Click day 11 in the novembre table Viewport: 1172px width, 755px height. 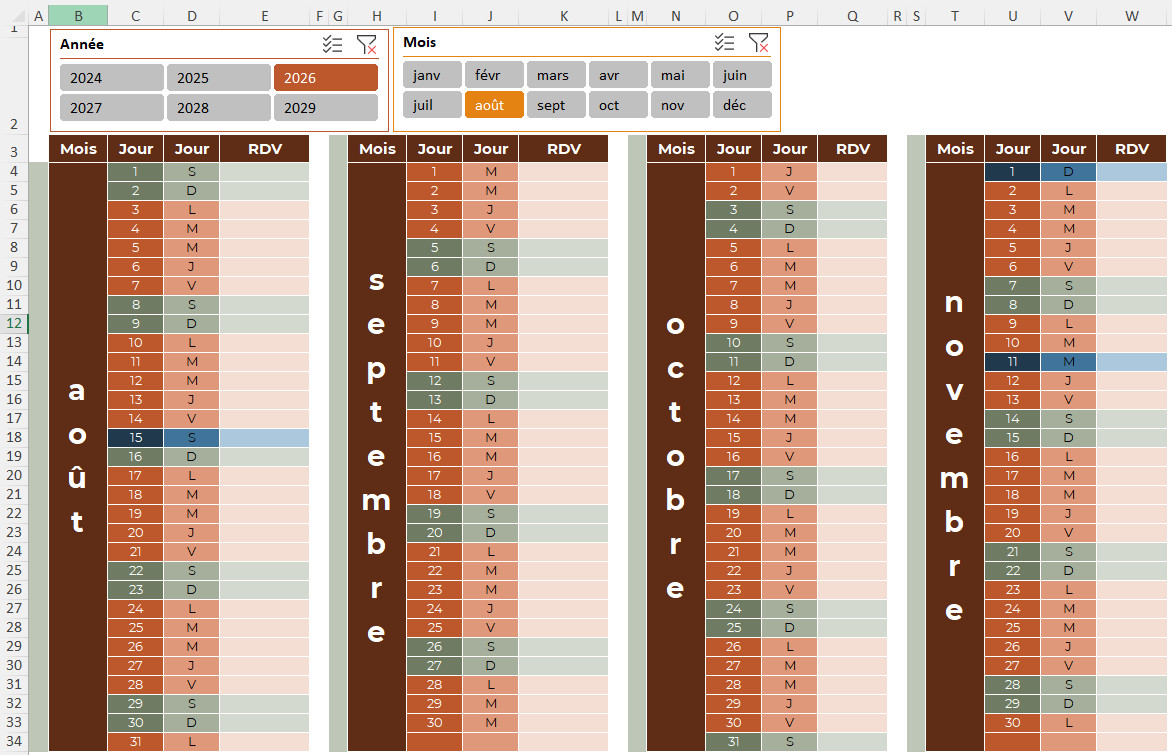pyautogui.click(x=1012, y=362)
